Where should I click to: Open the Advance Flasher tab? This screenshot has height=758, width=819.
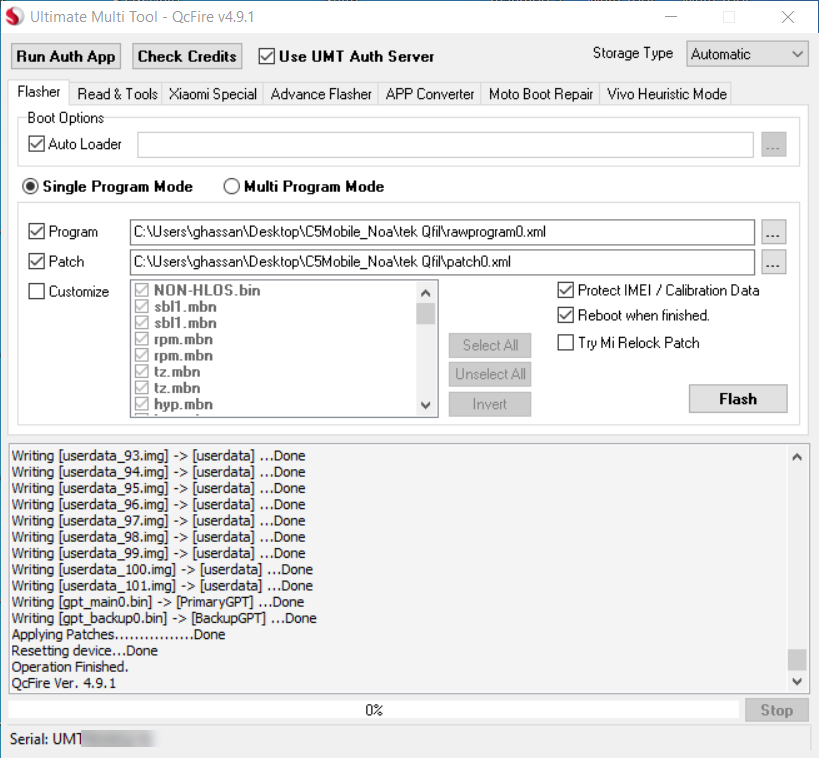pos(321,94)
